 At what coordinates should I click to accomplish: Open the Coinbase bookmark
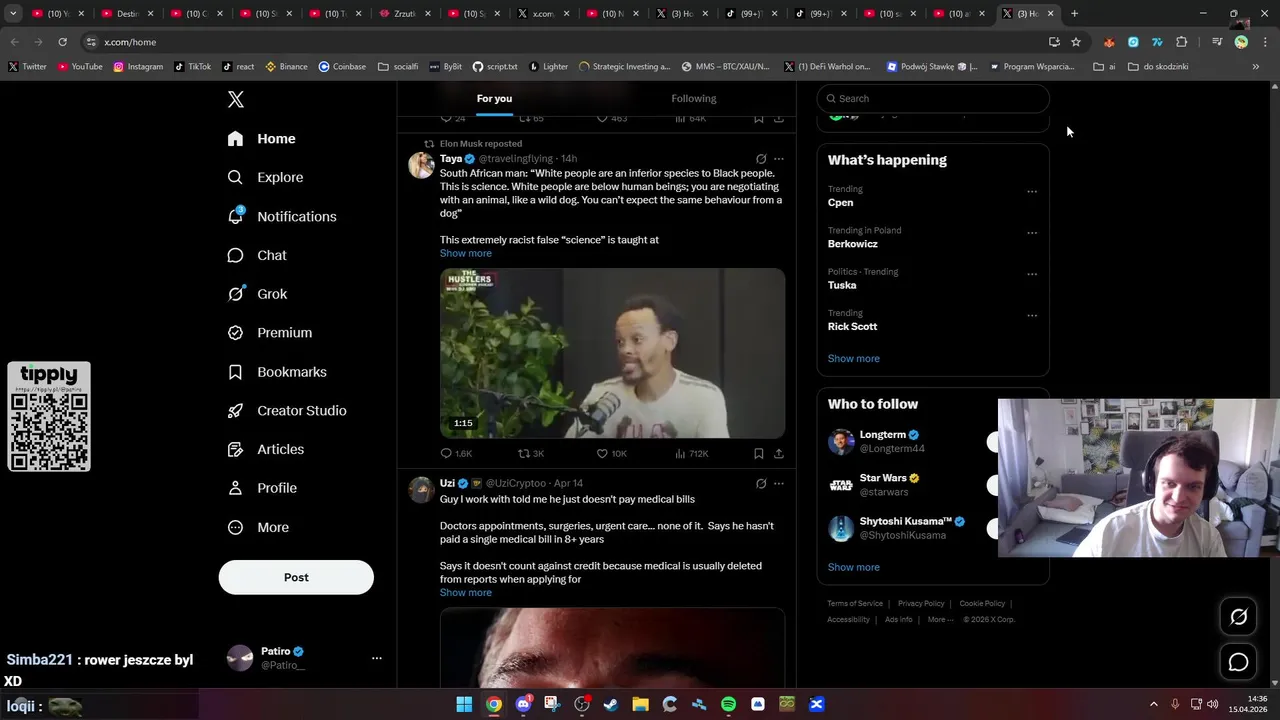coord(342,67)
